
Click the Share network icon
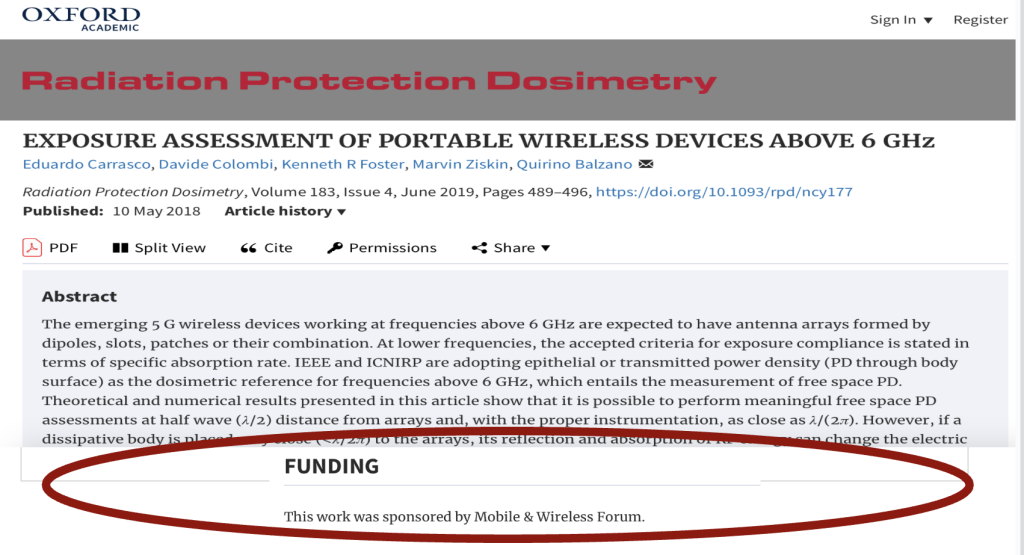tap(479, 248)
